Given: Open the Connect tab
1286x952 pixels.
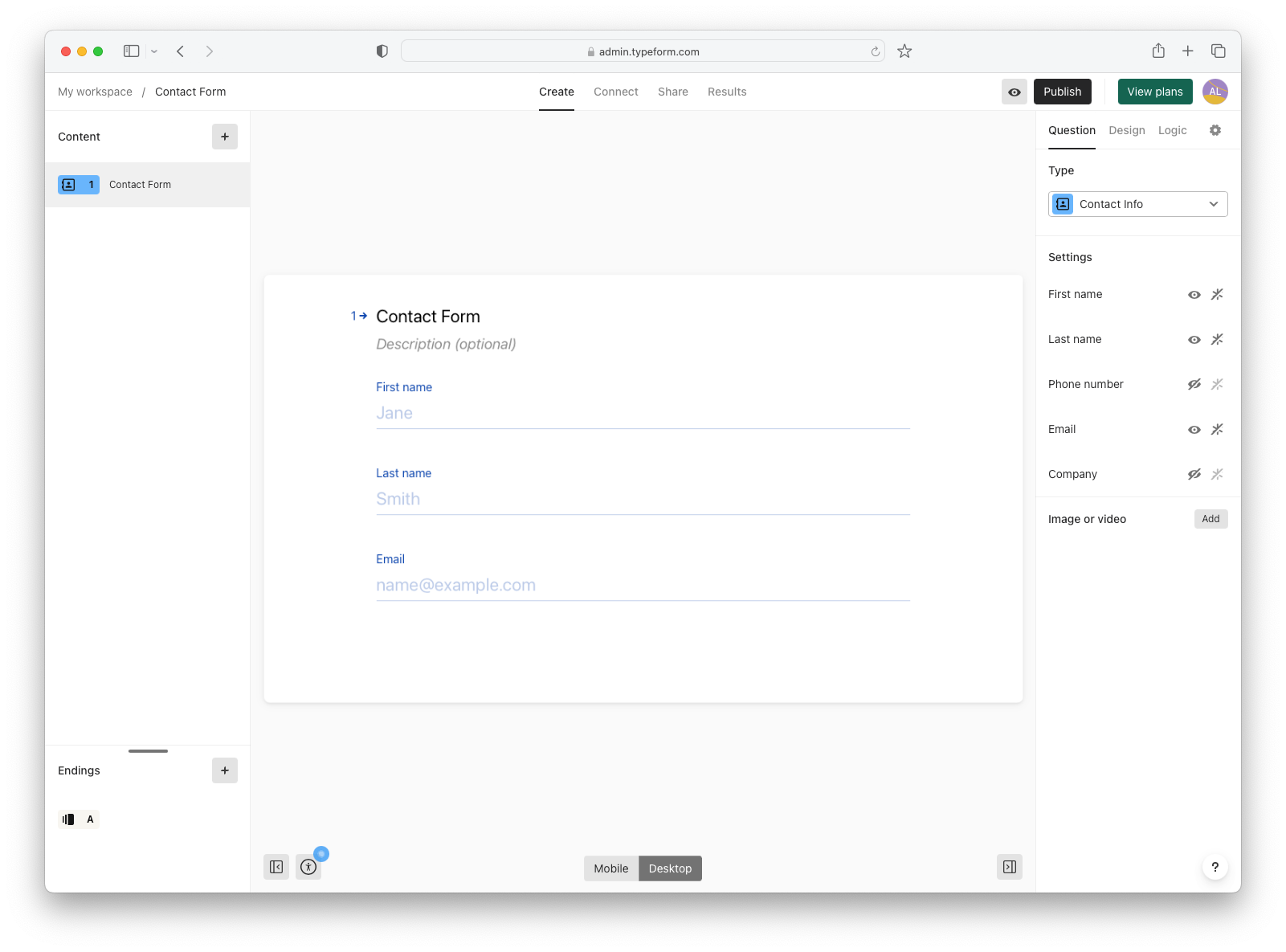Looking at the screenshot, I should pyautogui.click(x=616, y=92).
